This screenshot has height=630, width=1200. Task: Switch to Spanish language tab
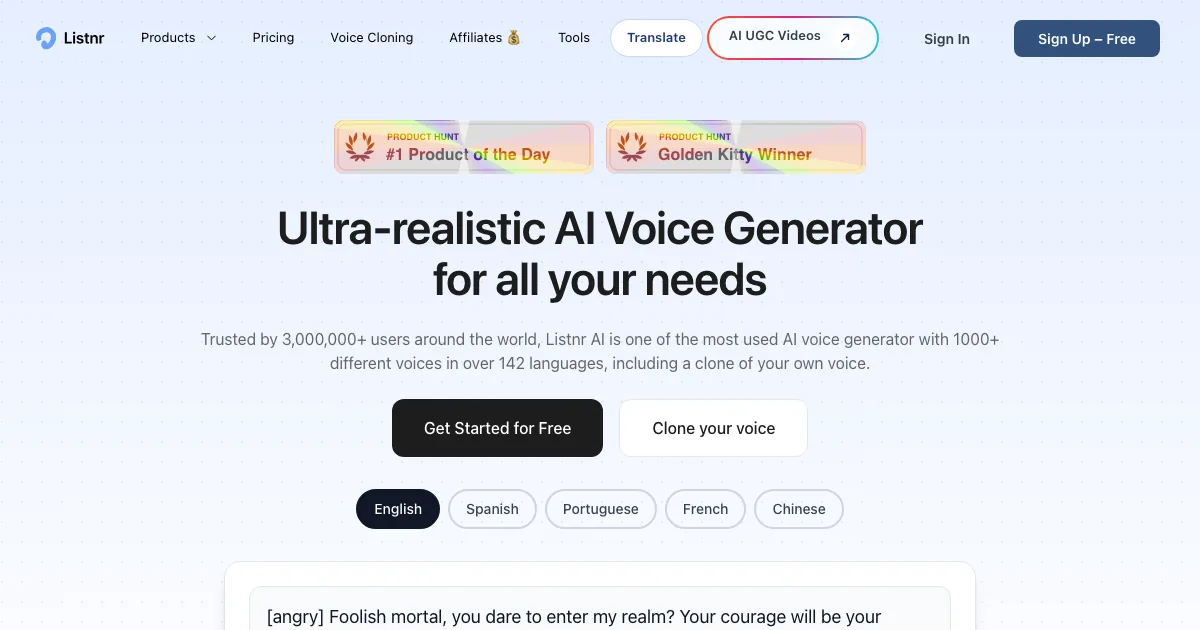[492, 509]
